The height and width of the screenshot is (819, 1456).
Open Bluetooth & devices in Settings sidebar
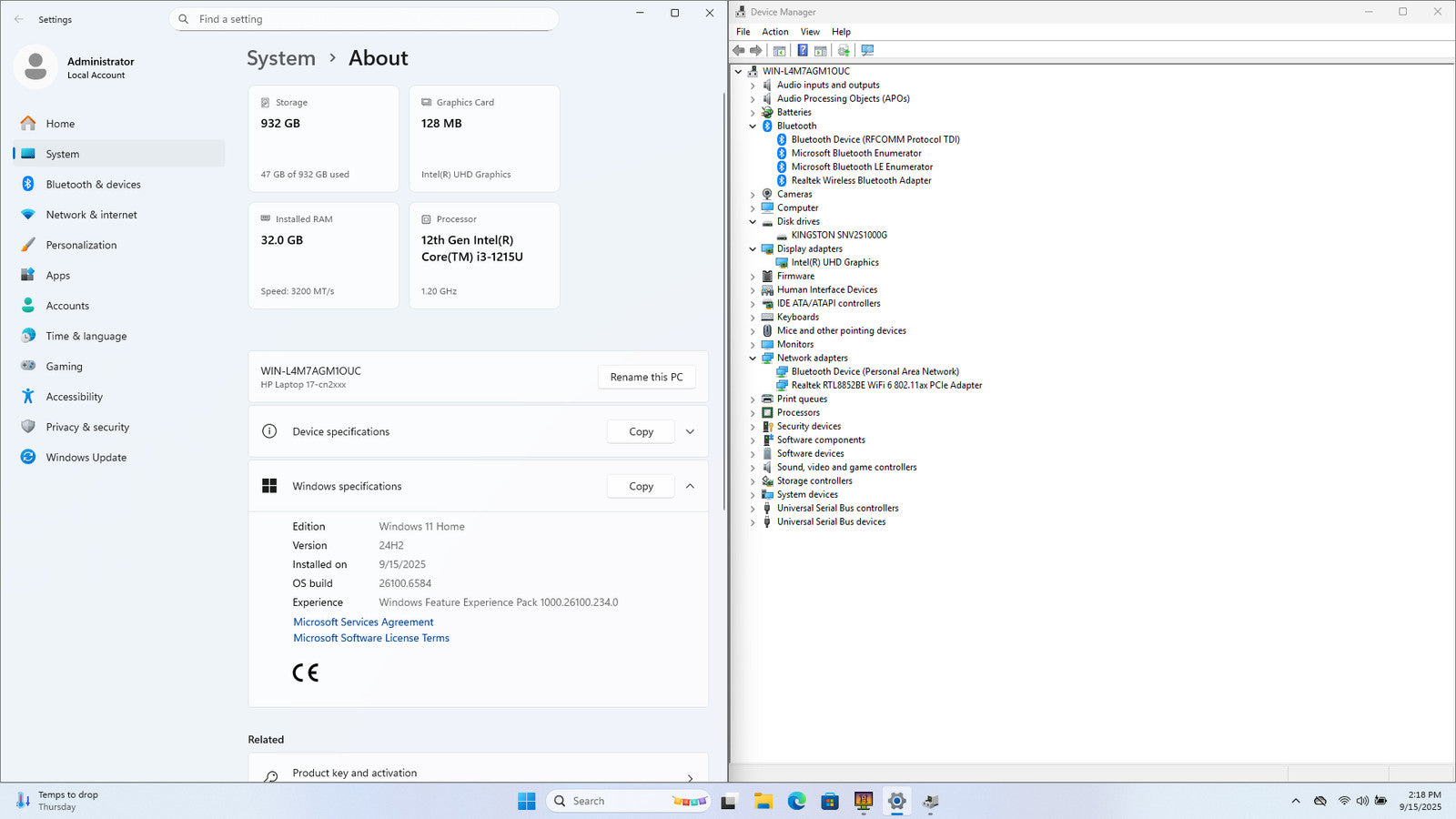[x=93, y=185]
